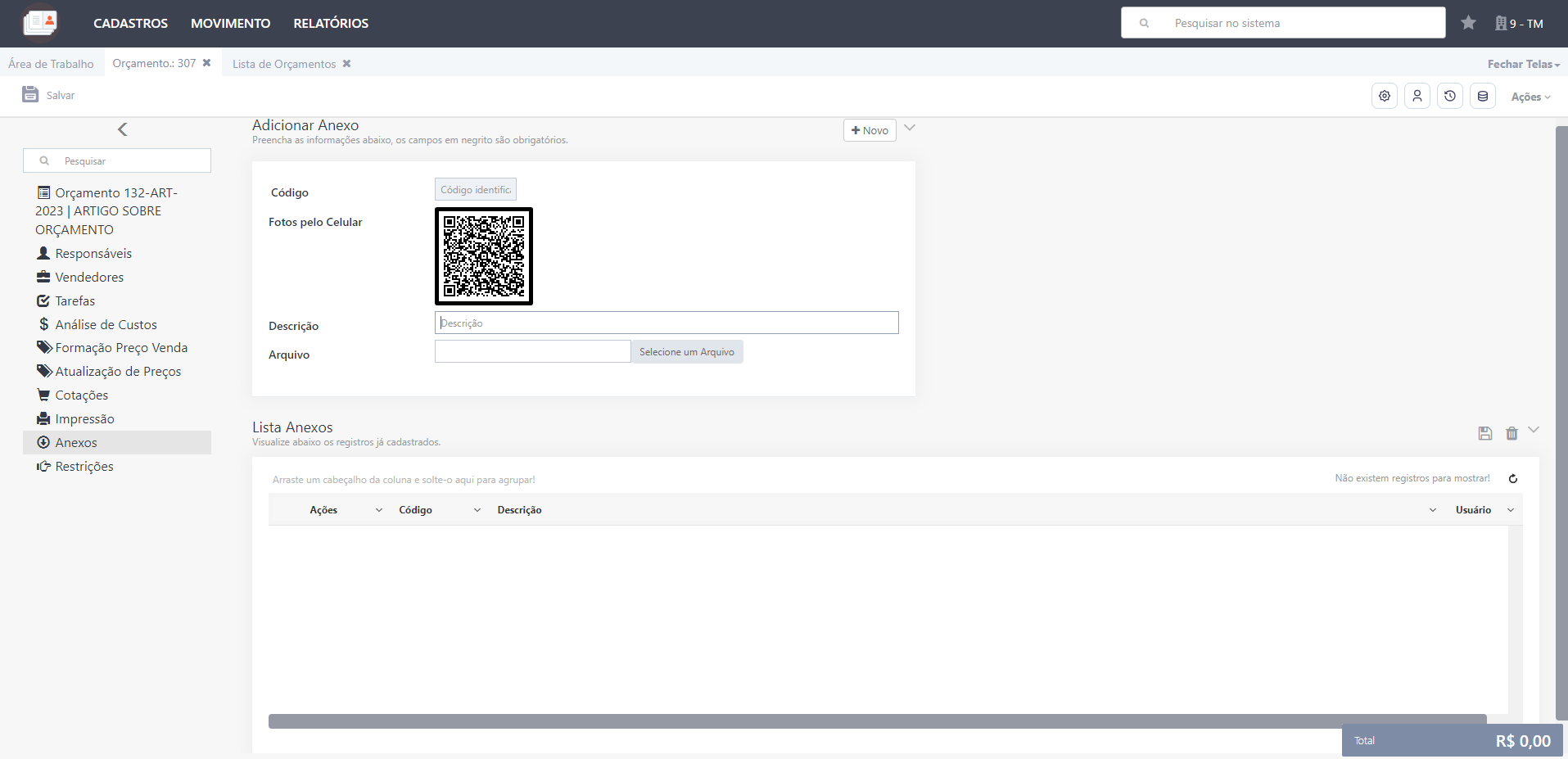Click the QR code image

(484, 256)
